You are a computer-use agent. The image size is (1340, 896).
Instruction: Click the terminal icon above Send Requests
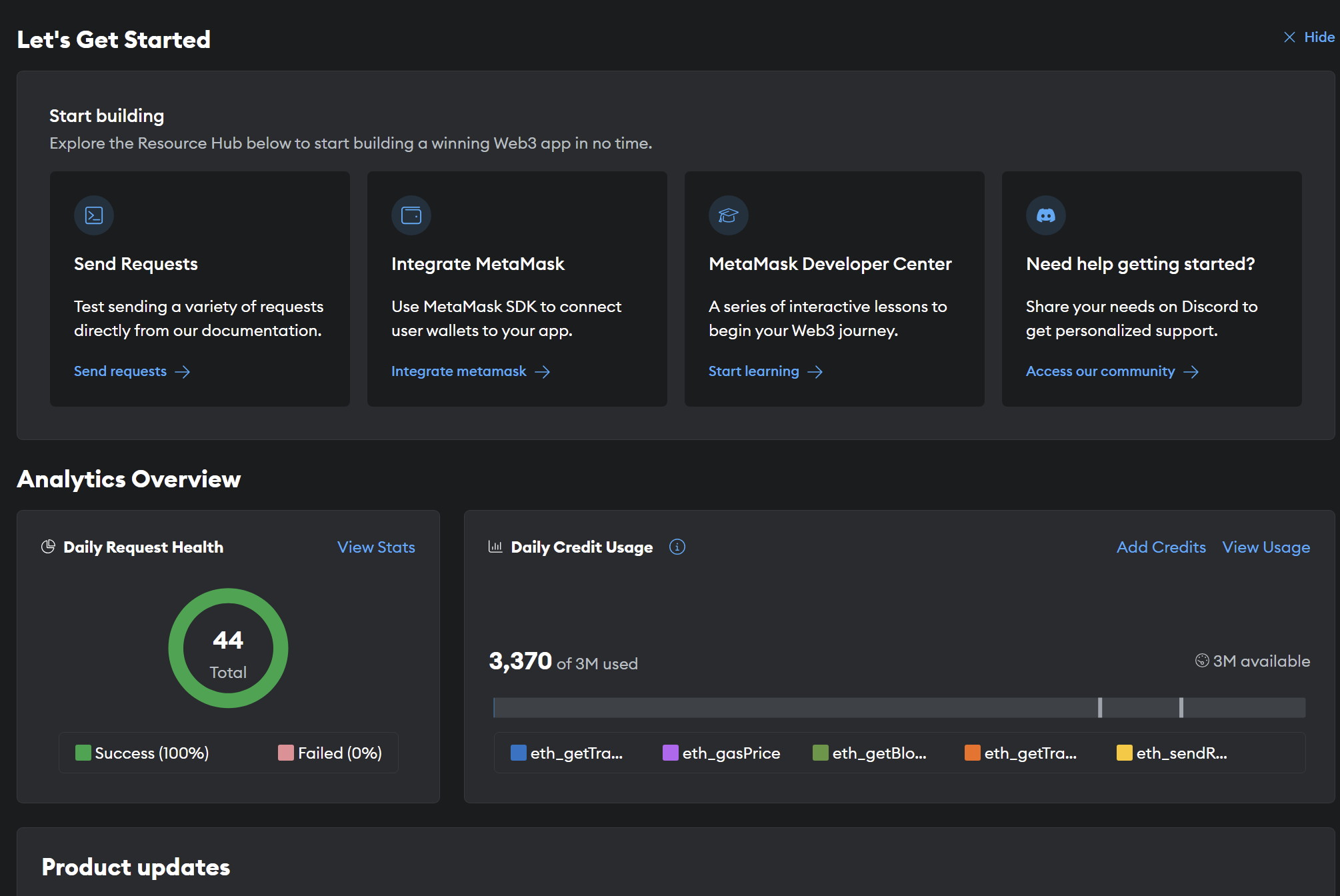pos(94,215)
